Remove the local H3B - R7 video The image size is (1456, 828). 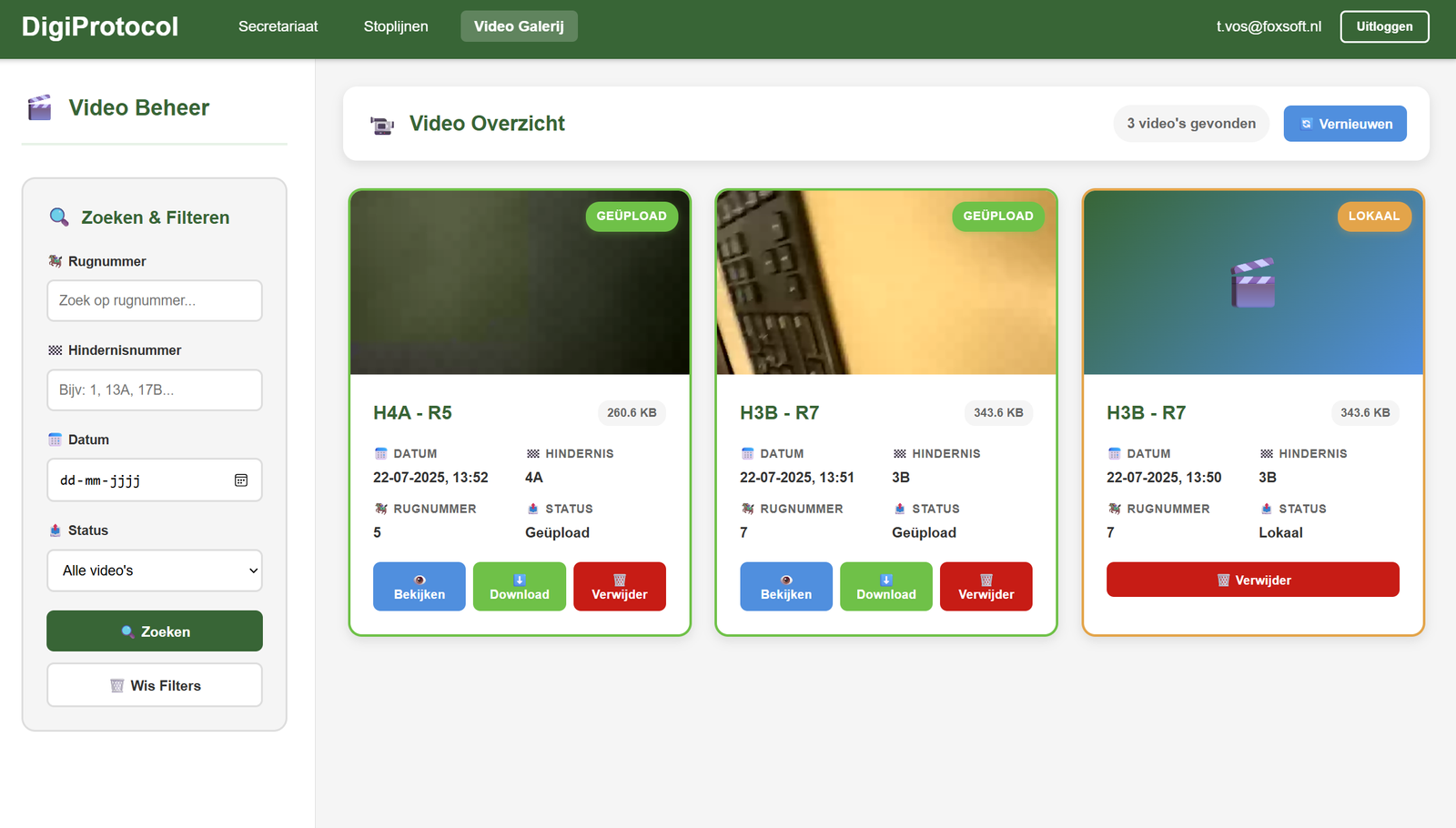click(1253, 580)
